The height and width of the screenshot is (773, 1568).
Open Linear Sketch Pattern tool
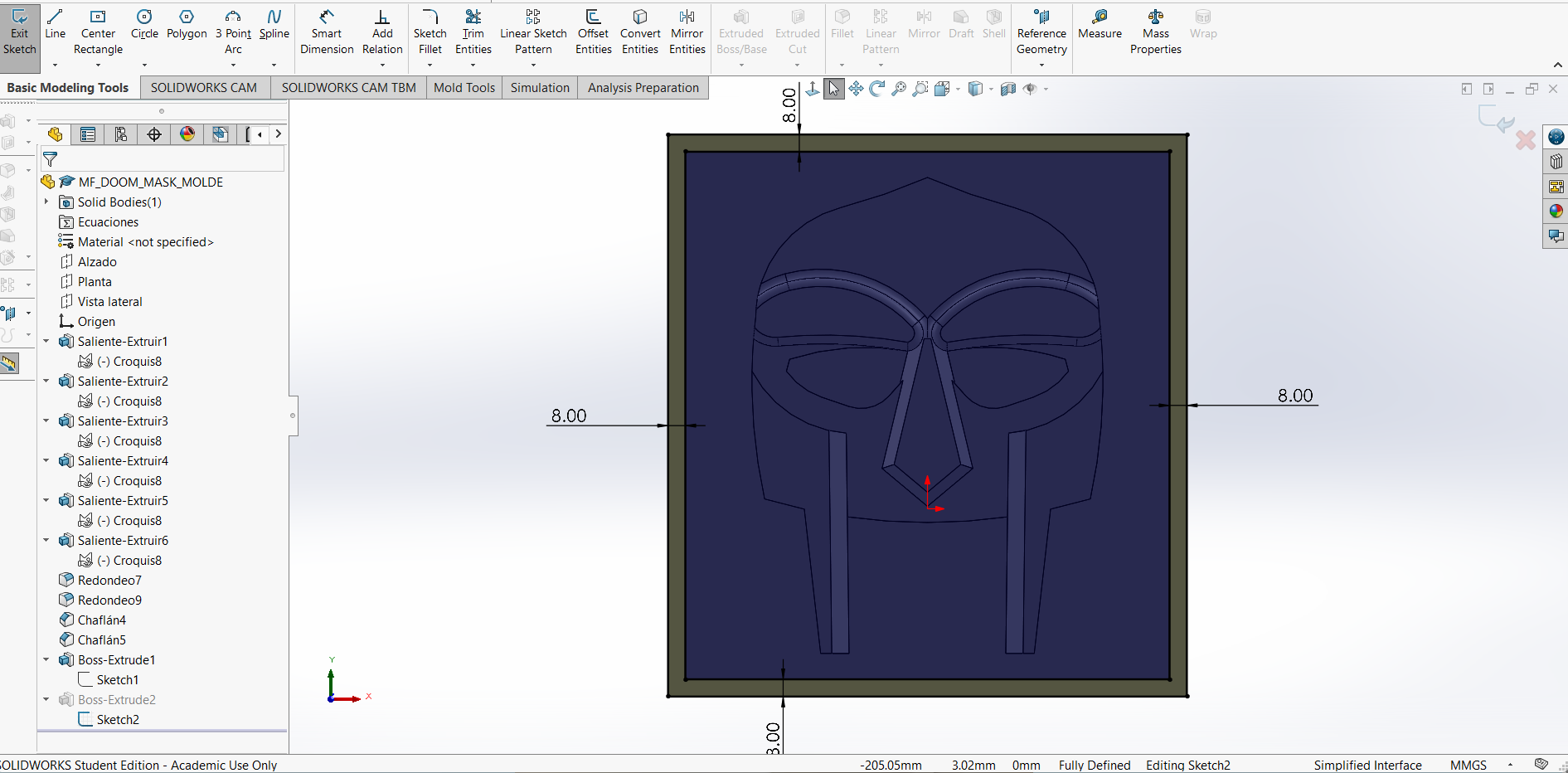pyautogui.click(x=533, y=32)
